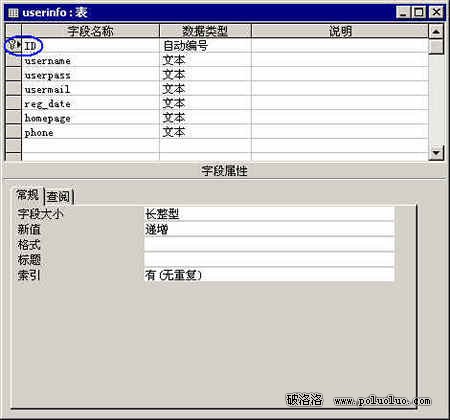Switch to the 查阅 tab

click(x=59, y=197)
